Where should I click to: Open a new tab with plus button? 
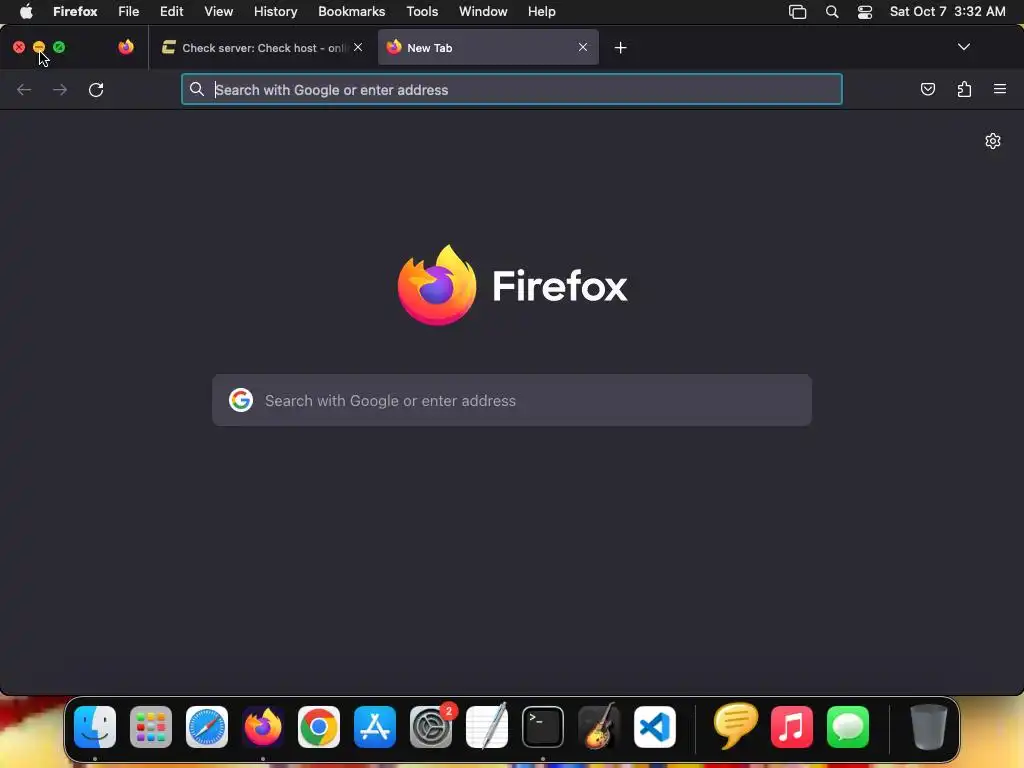(620, 48)
